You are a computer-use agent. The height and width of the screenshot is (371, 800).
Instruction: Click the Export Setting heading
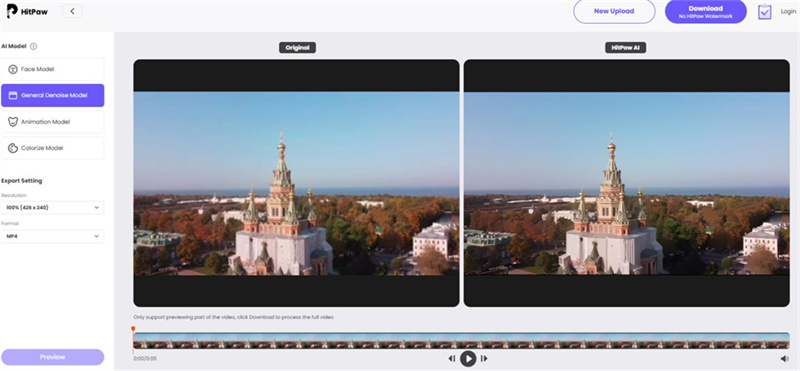coord(22,181)
